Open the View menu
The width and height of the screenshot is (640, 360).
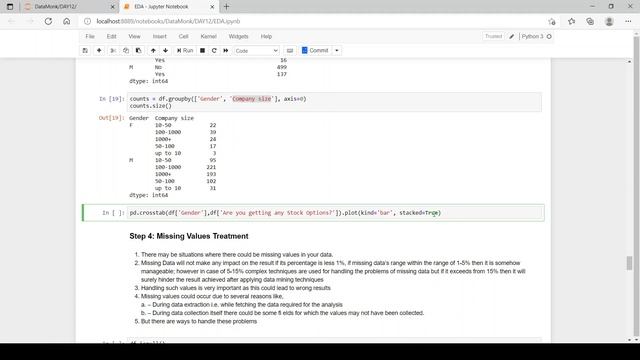[x=134, y=36]
